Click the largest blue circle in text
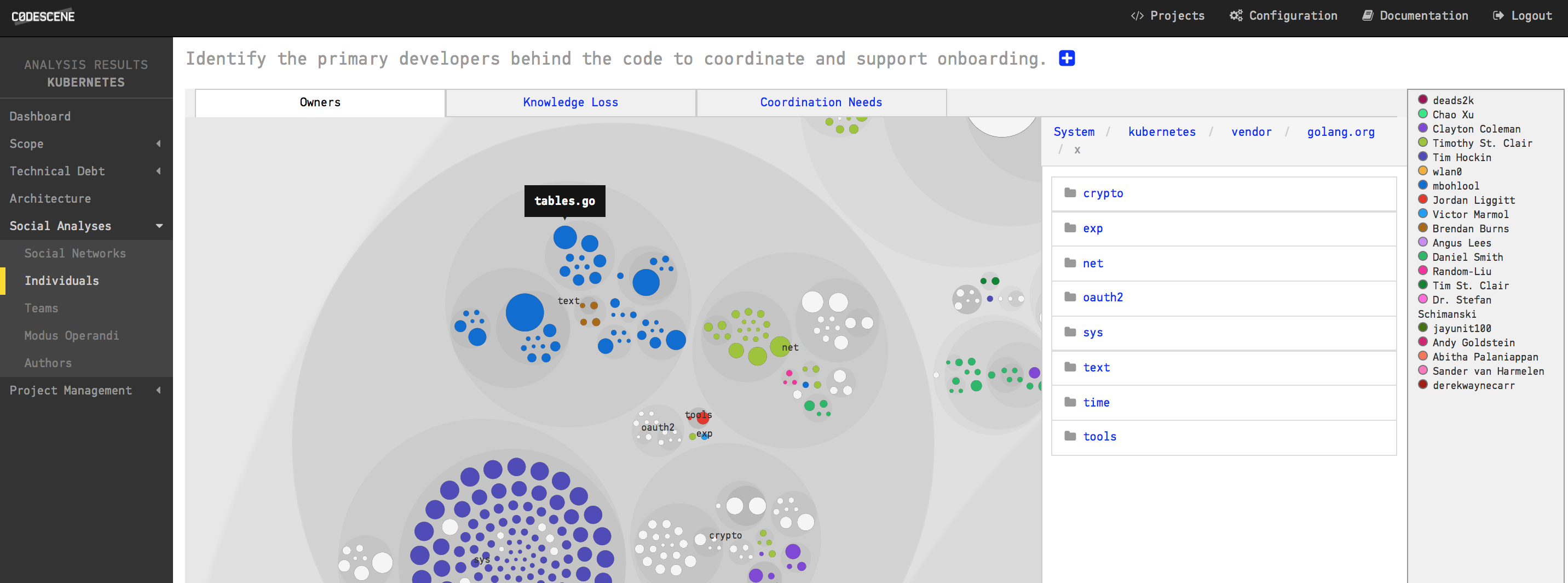 click(524, 312)
